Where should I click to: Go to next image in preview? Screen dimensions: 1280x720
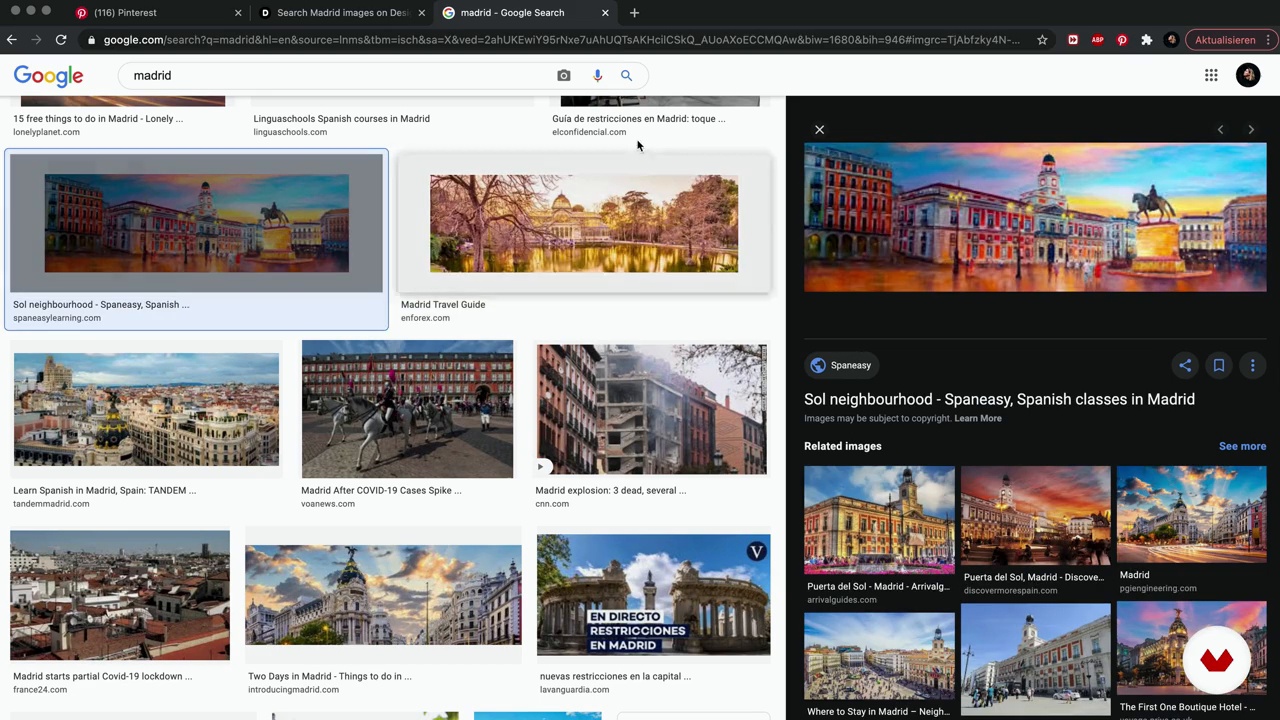1251,129
